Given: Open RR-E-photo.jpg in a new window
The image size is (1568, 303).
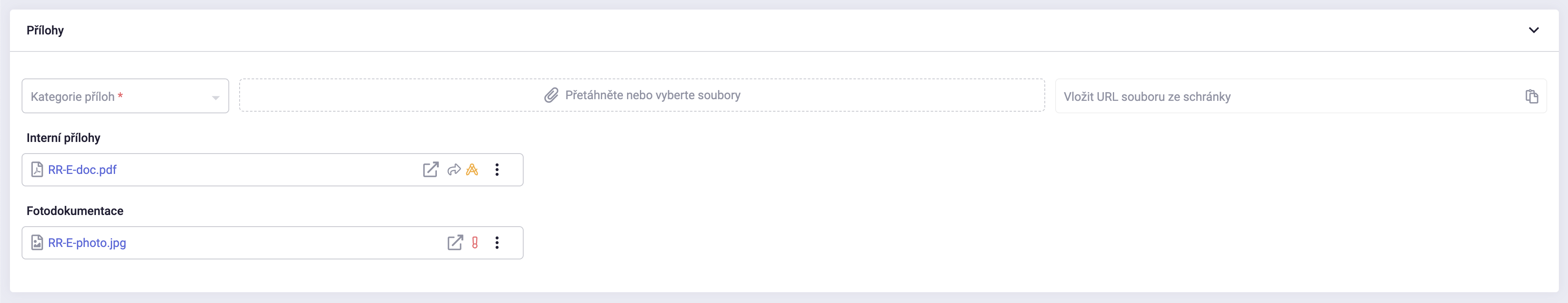Looking at the screenshot, I should [455, 243].
